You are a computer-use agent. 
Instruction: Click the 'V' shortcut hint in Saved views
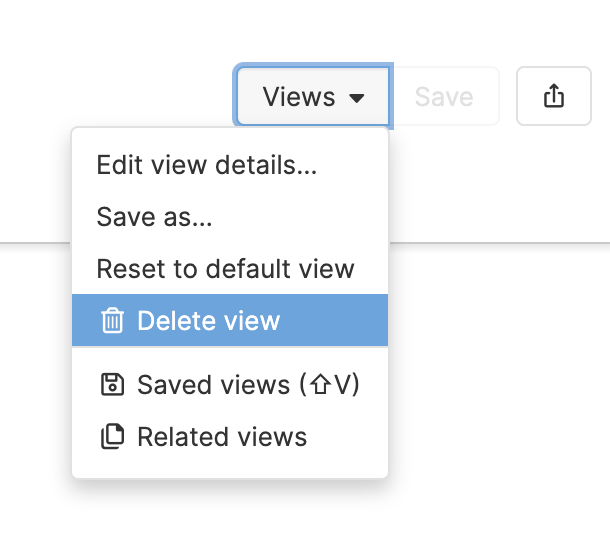[342, 385]
